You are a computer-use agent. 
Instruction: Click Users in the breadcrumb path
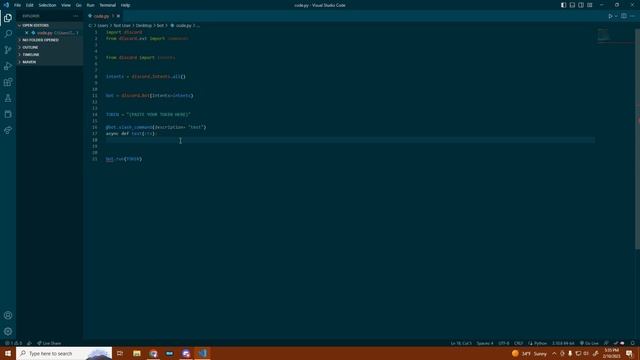click(x=102, y=25)
